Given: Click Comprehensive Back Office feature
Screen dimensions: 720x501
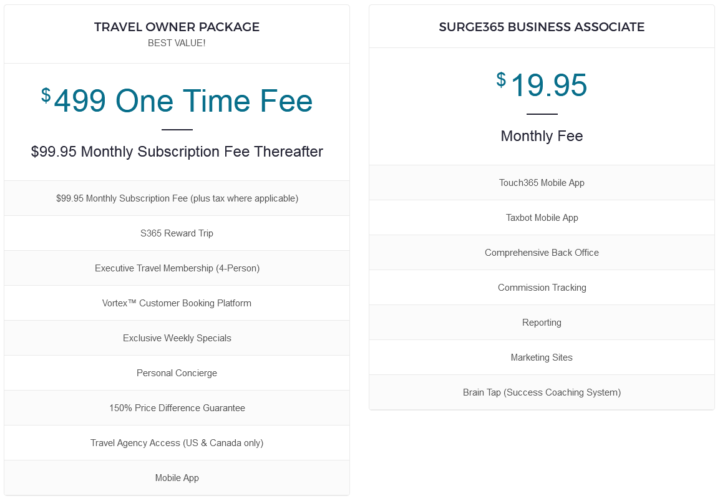Looking at the screenshot, I should 541,253.
